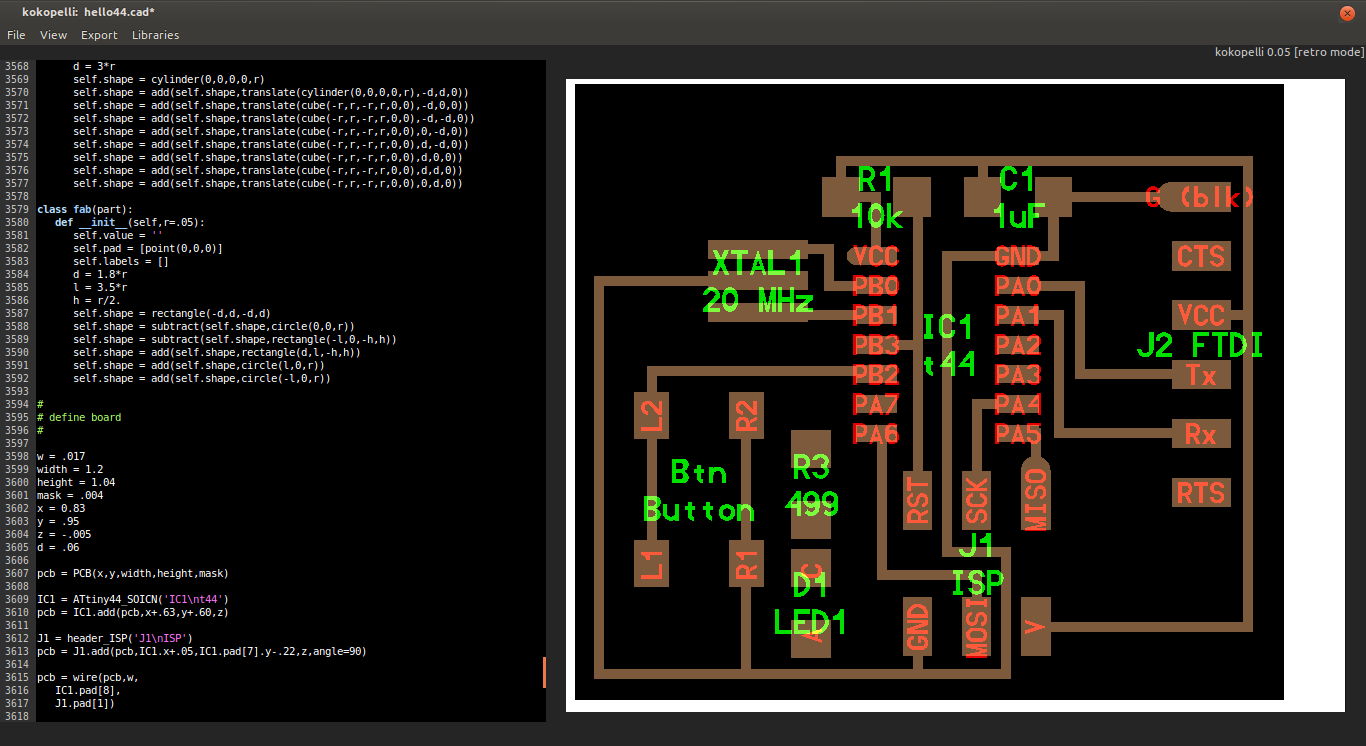This screenshot has width=1366, height=746.
Task: Click the 'width = 1.2' code line
Action: (70, 469)
